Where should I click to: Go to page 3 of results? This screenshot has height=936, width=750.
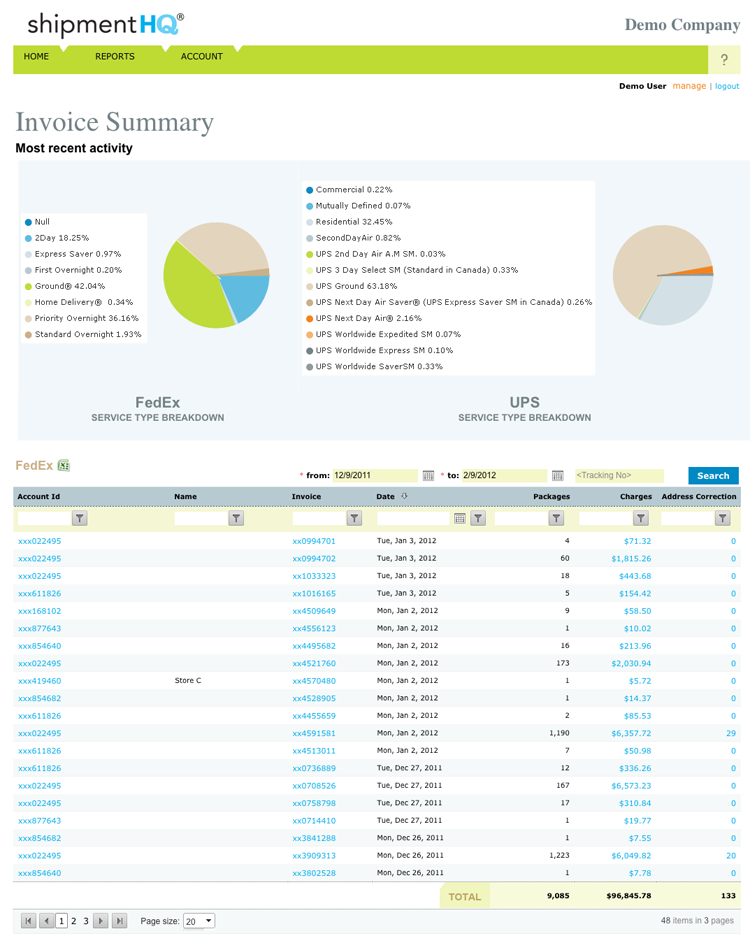86,921
